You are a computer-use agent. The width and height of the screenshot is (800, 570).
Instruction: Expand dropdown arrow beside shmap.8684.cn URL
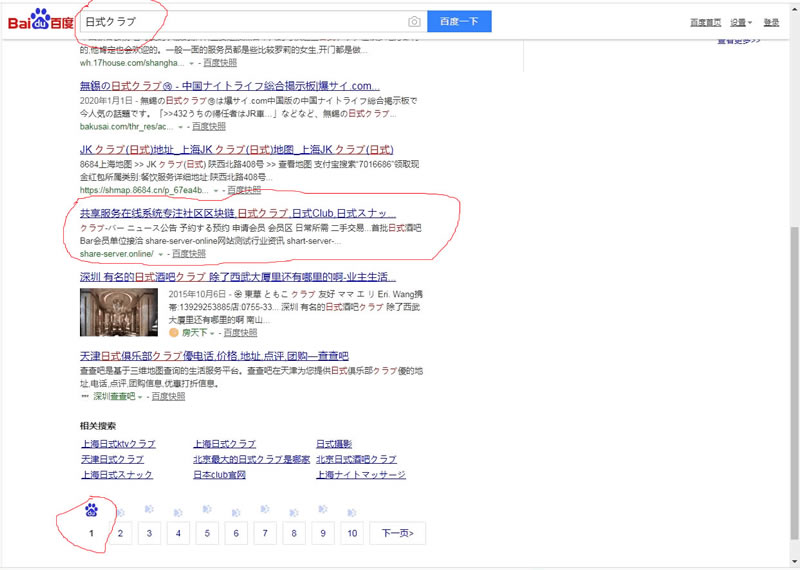pyautogui.click(x=216, y=190)
